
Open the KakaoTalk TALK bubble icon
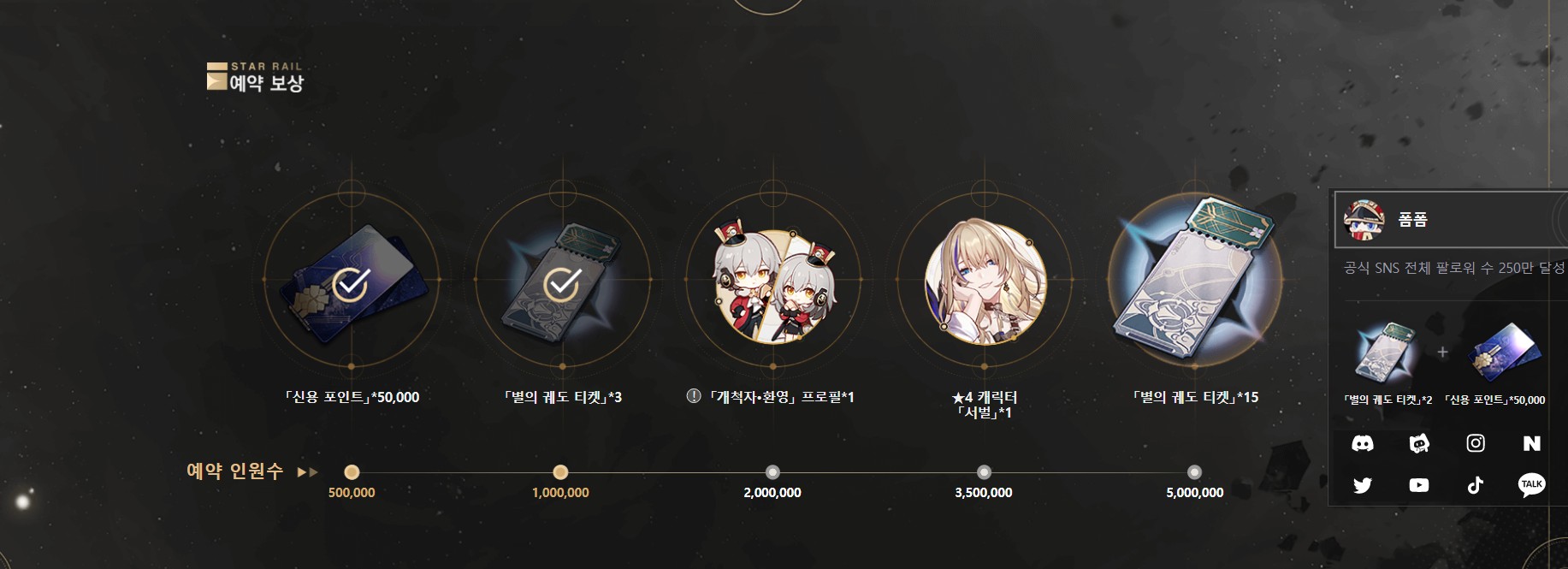pyautogui.click(x=1532, y=485)
